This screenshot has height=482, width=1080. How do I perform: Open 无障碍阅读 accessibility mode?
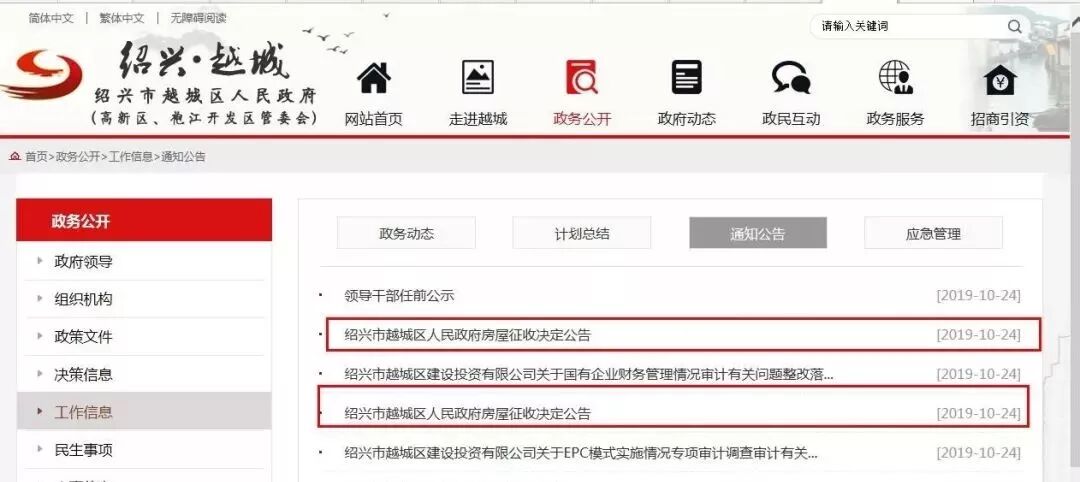pos(198,18)
